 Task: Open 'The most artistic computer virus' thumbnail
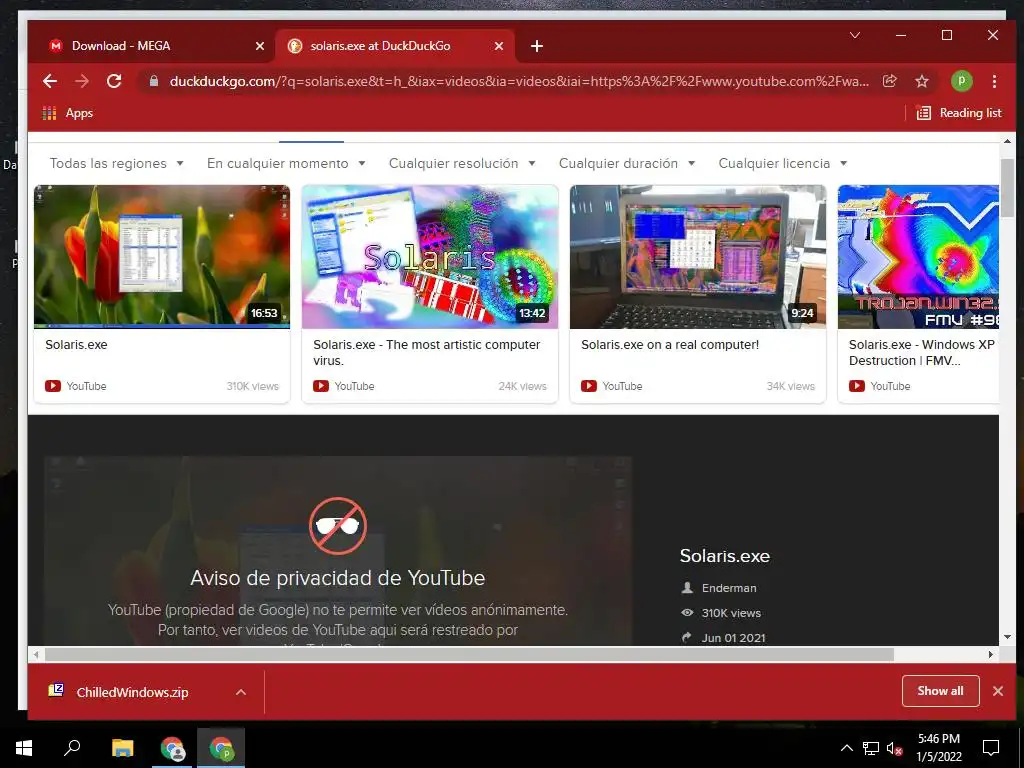pos(430,257)
